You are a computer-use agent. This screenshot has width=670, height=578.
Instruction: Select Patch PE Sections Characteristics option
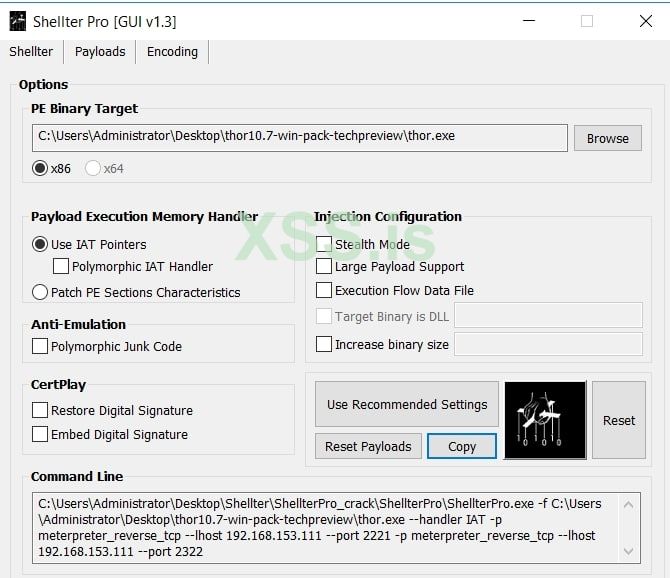coord(40,292)
